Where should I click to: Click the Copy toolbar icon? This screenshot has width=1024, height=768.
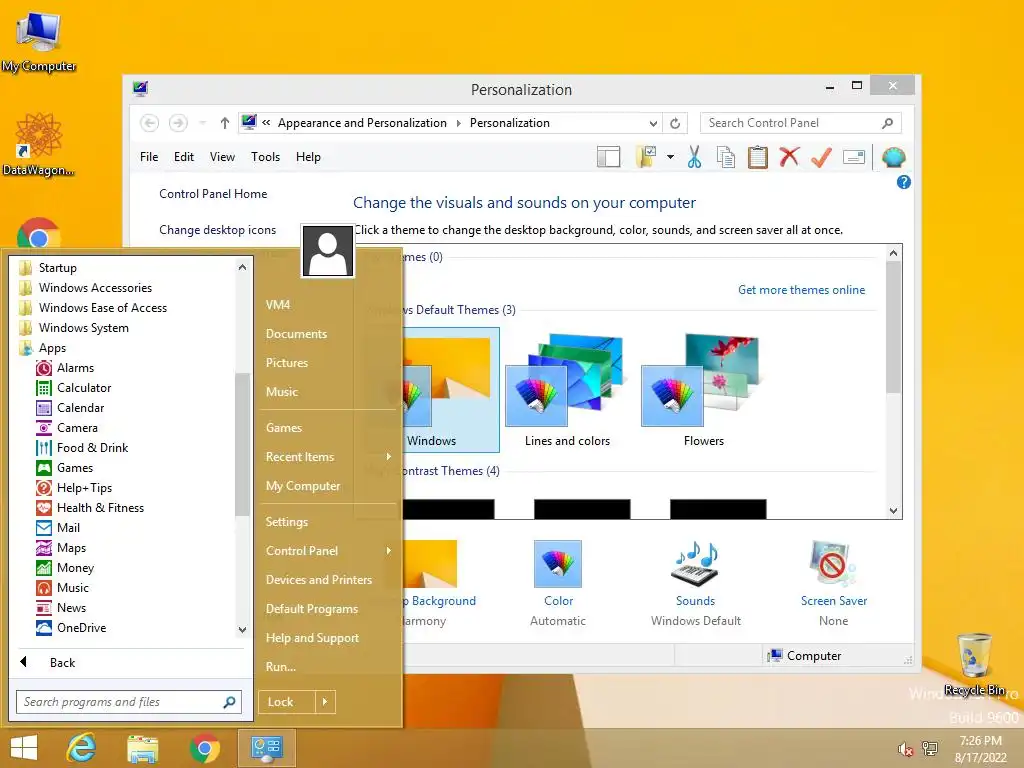(726, 157)
